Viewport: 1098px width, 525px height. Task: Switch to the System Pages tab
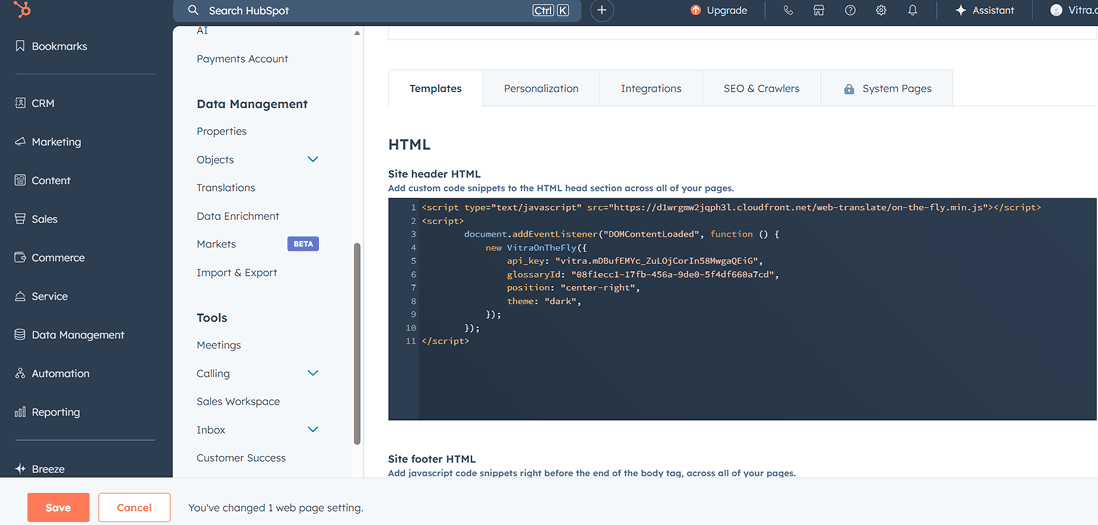pyautogui.click(x=887, y=88)
